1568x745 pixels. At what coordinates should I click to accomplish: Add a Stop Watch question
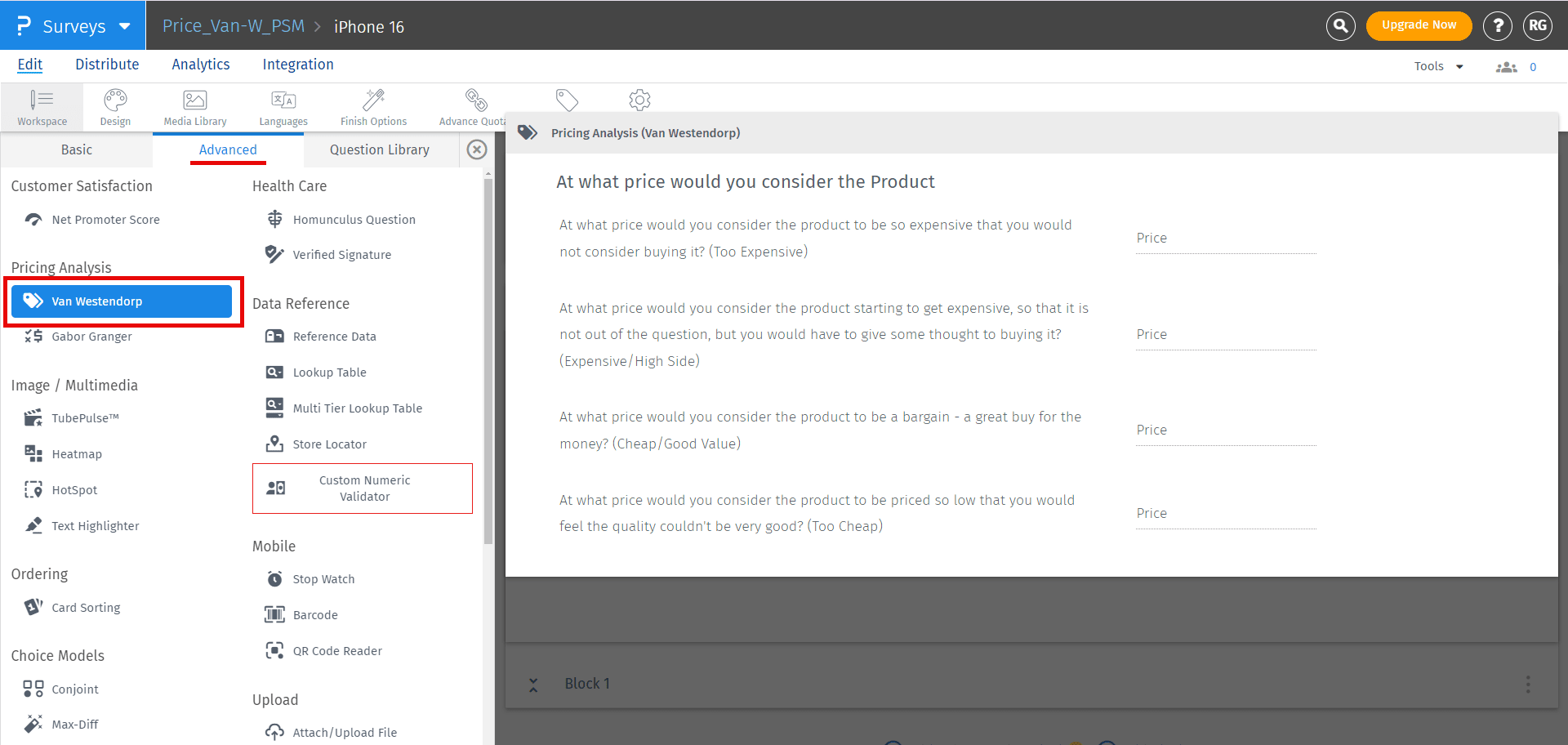pyautogui.click(x=323, y=578)
